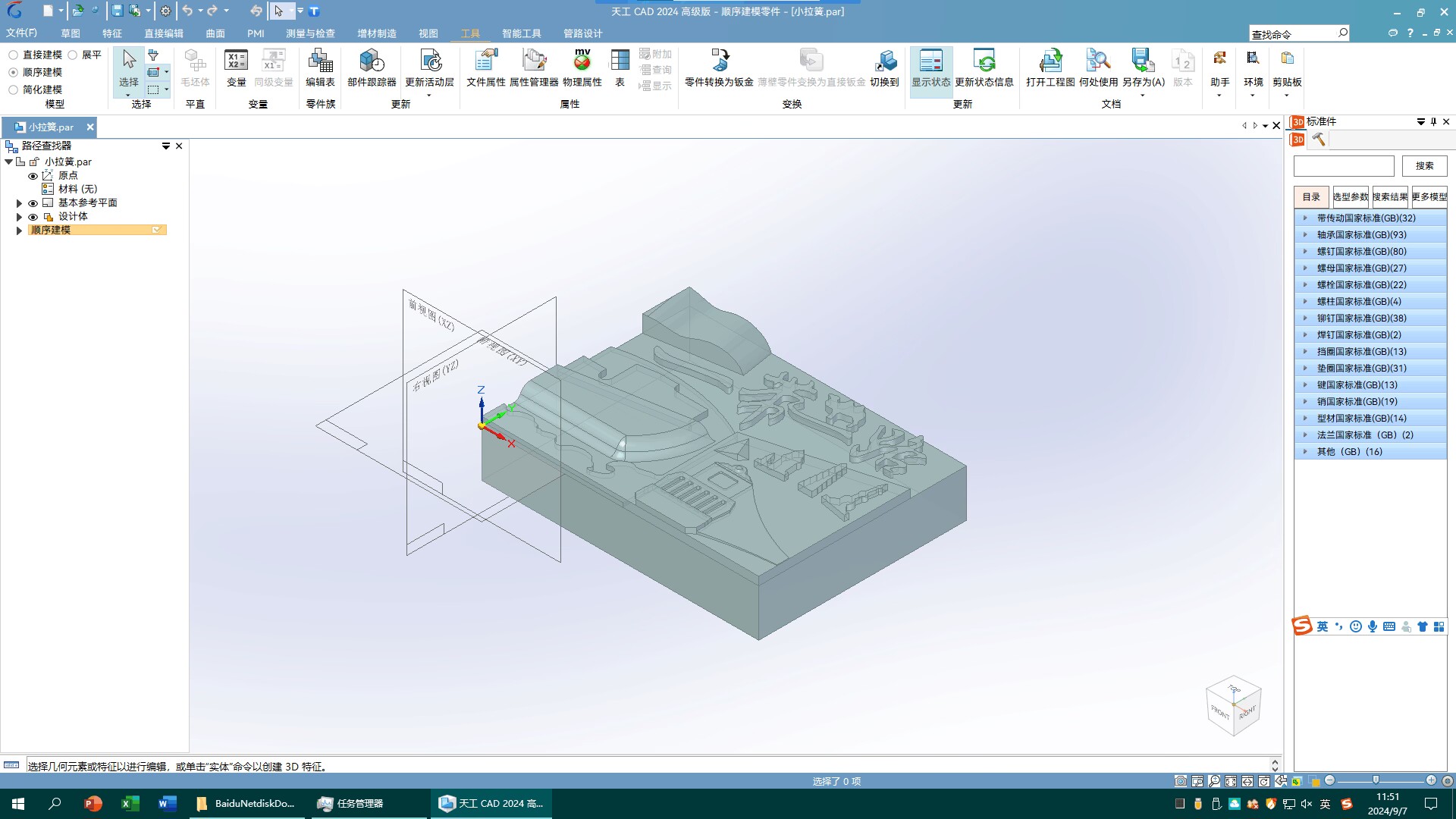Launch the 部件跟踪器 tracker

pos(372,68)
